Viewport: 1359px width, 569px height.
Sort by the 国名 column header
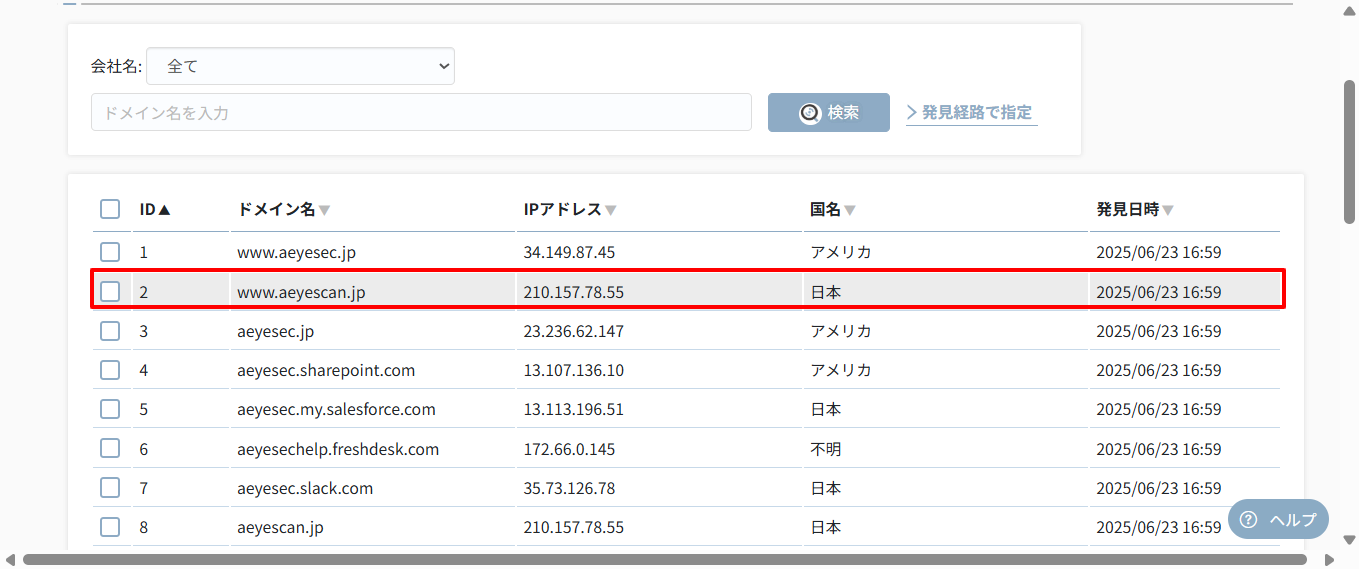pos(832,209)
